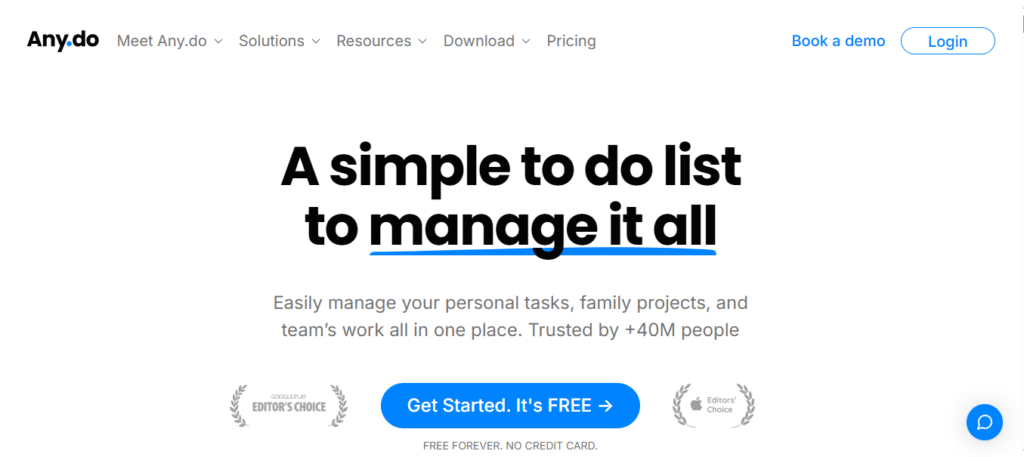Click the Google Play Editor's Choice badge

289,405
